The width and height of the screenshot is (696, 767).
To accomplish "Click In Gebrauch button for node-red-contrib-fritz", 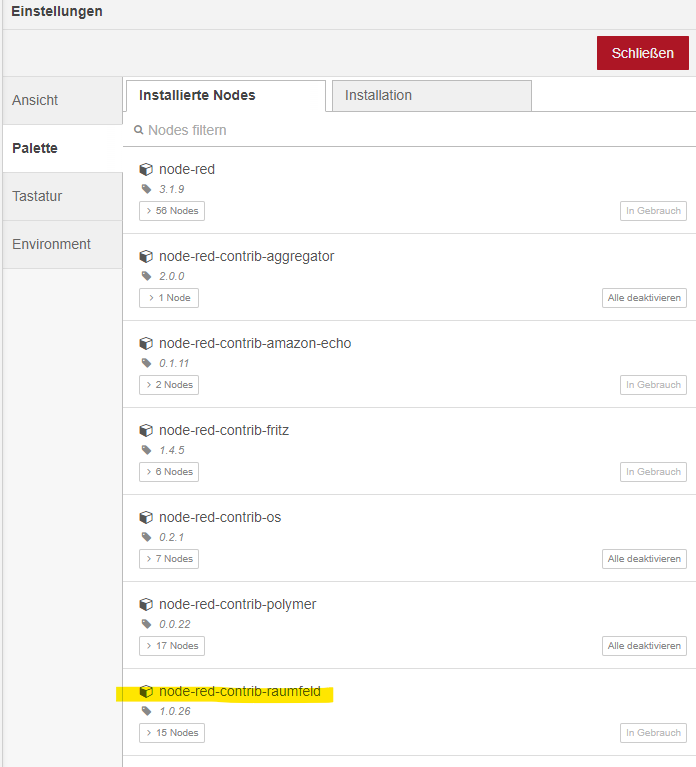I will 653,472.
